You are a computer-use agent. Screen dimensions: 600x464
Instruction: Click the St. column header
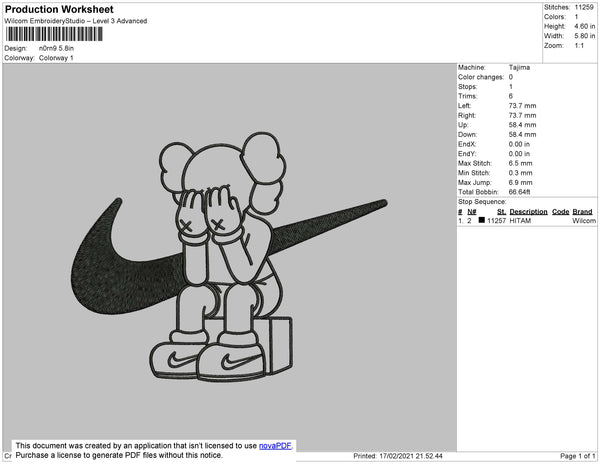tap(501, 212)
